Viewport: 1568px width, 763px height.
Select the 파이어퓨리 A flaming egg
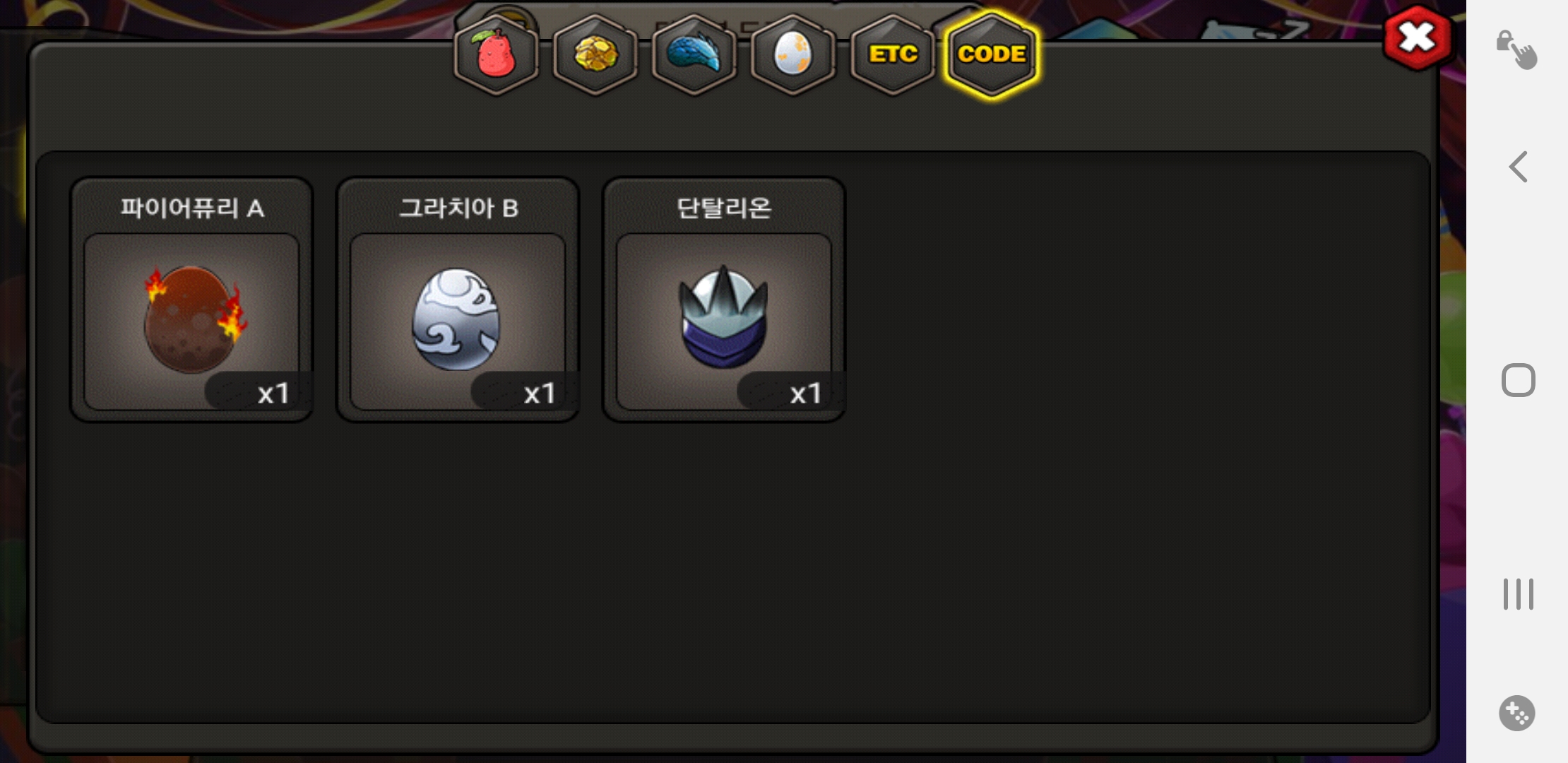(192, 321)
